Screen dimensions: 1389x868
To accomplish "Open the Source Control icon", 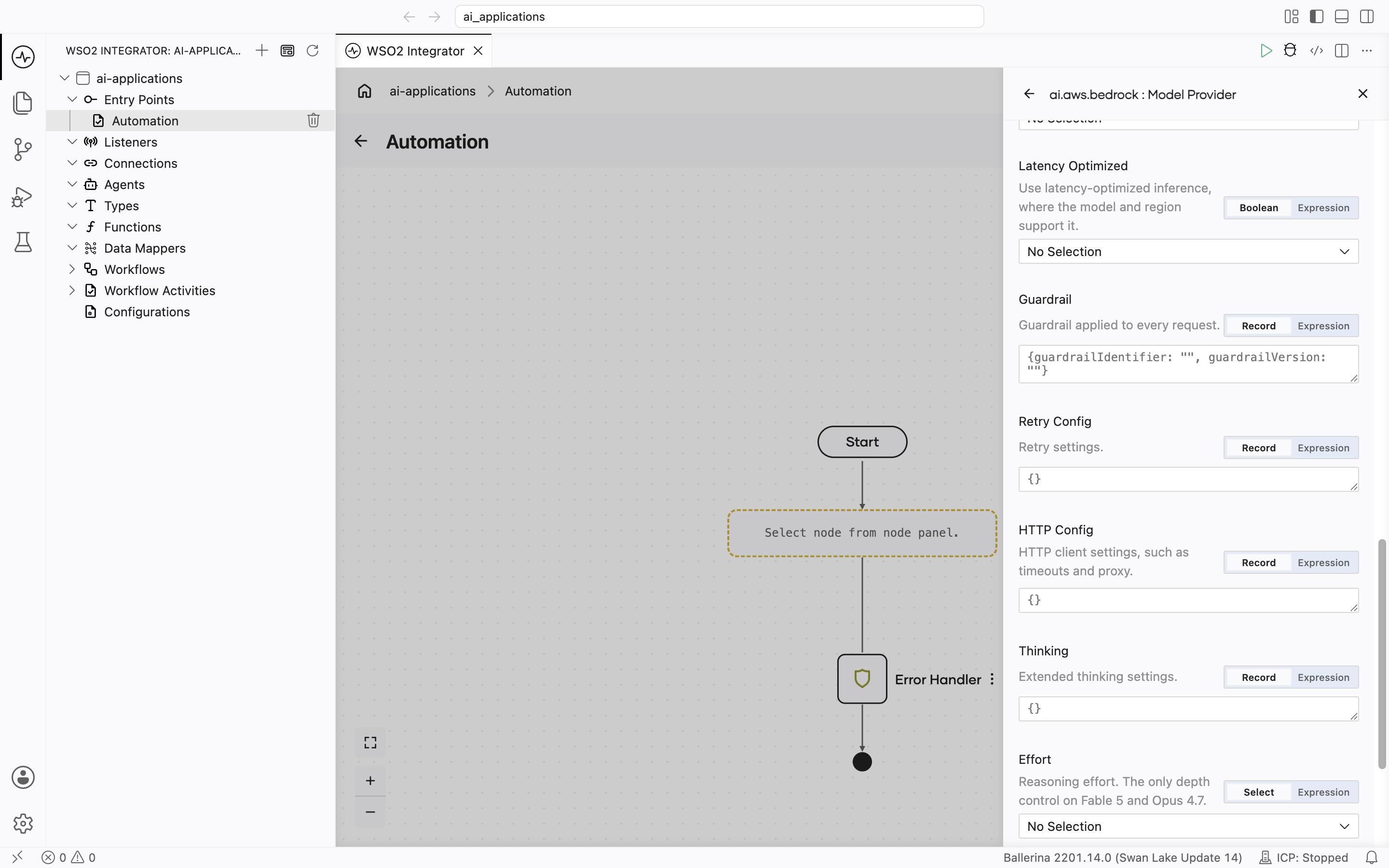I will click(23, 149).
